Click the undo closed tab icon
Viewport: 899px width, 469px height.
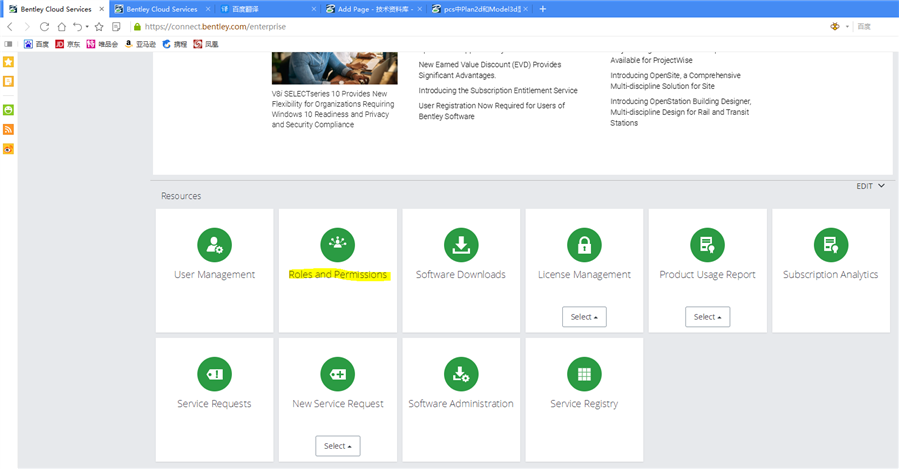pos(77,26)
